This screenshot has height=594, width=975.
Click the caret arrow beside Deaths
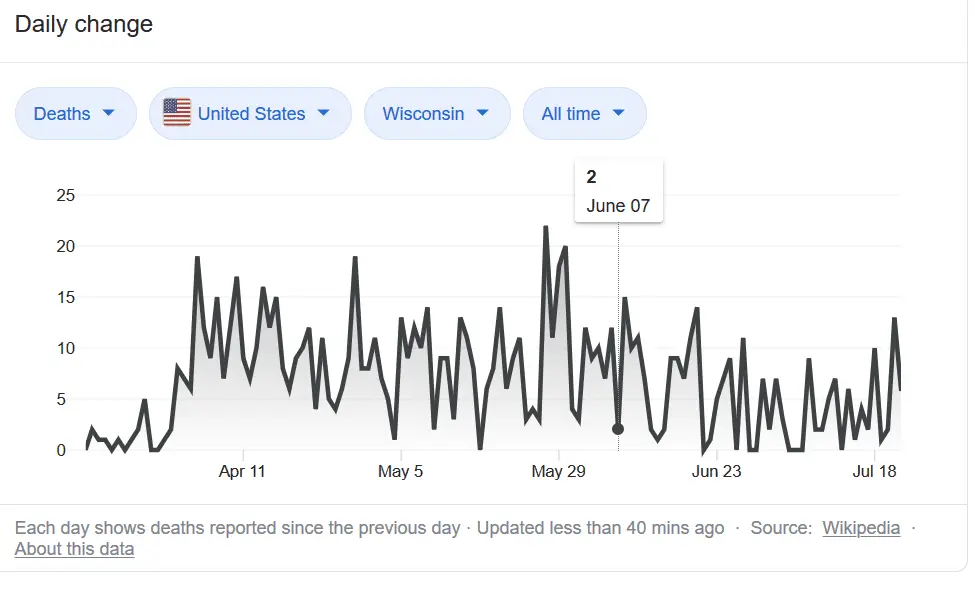108,113
